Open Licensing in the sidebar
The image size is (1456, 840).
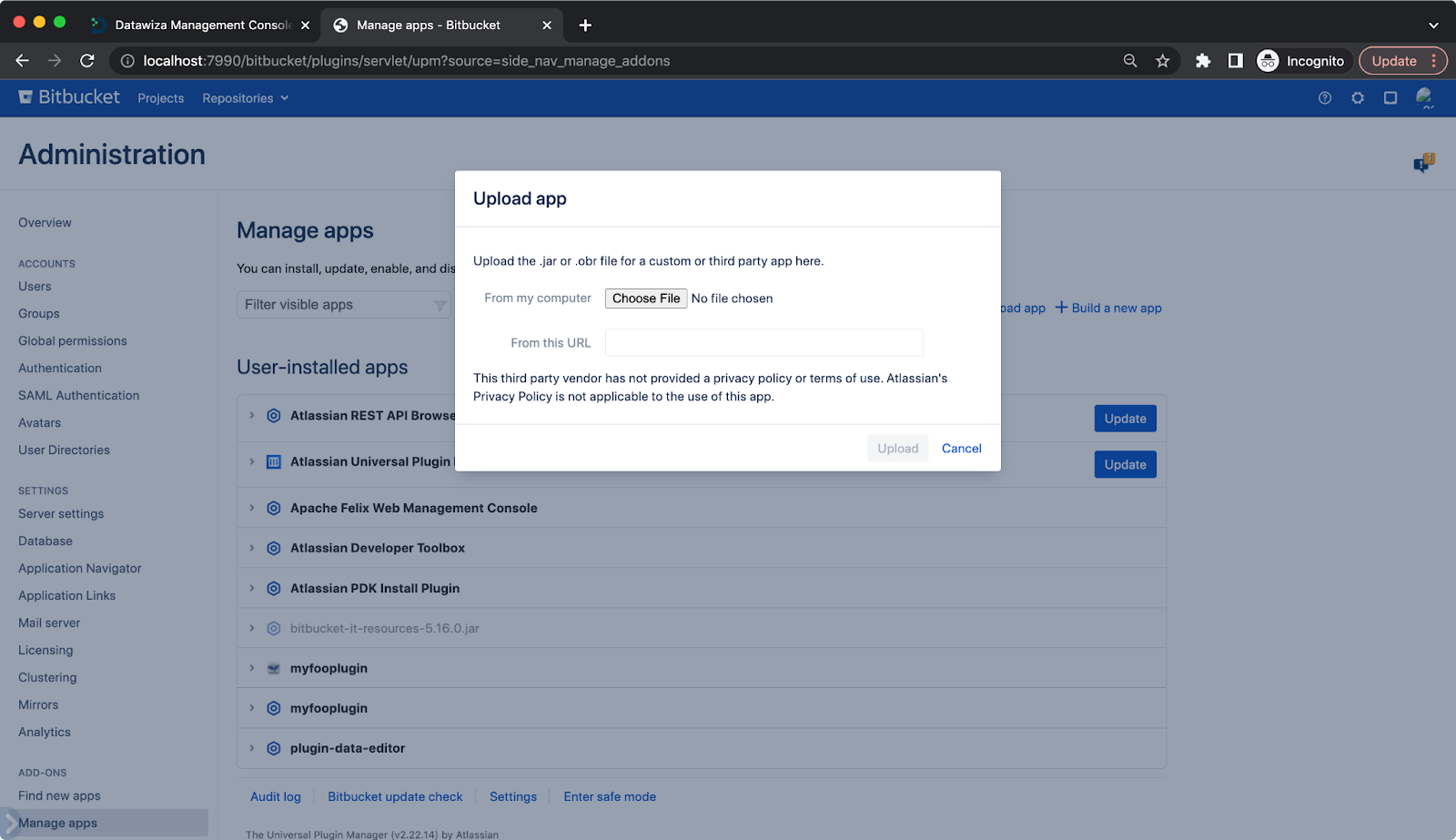[45, 651]
